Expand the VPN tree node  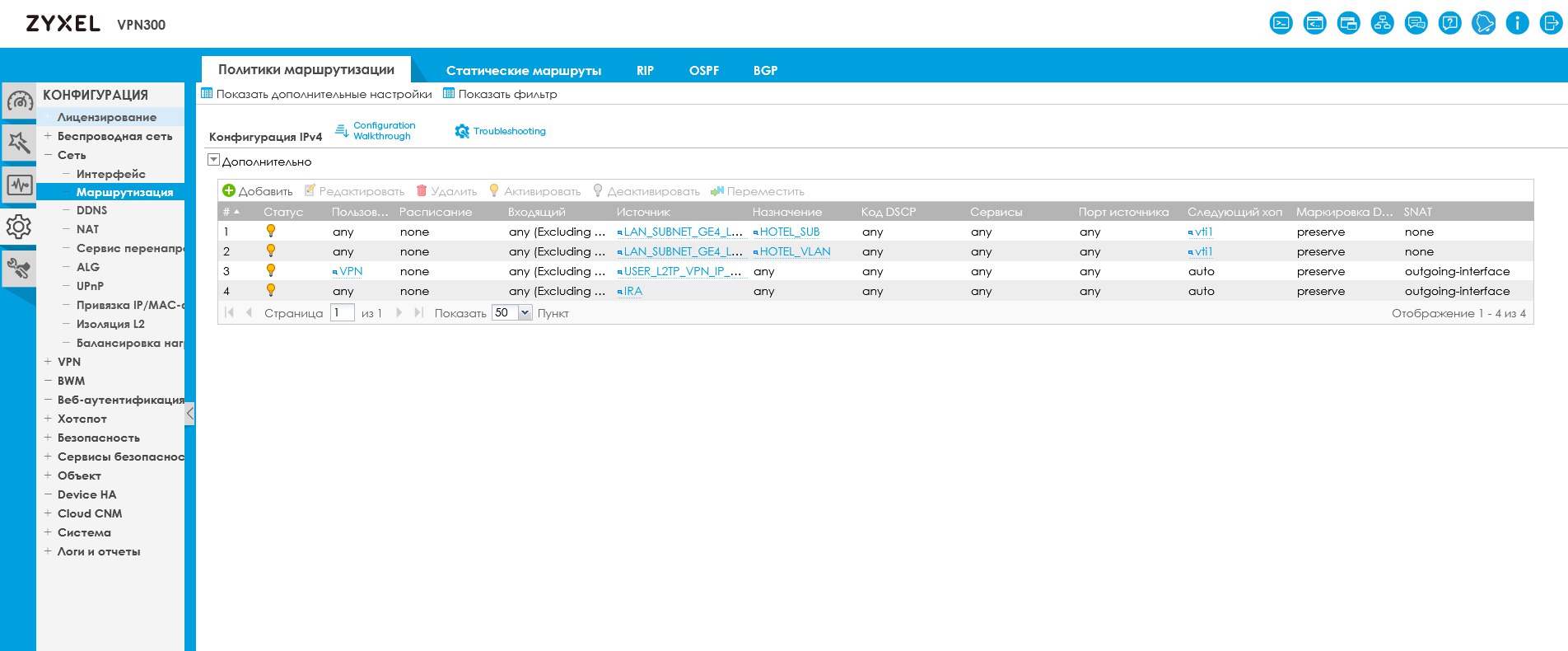tap(48, 362)
